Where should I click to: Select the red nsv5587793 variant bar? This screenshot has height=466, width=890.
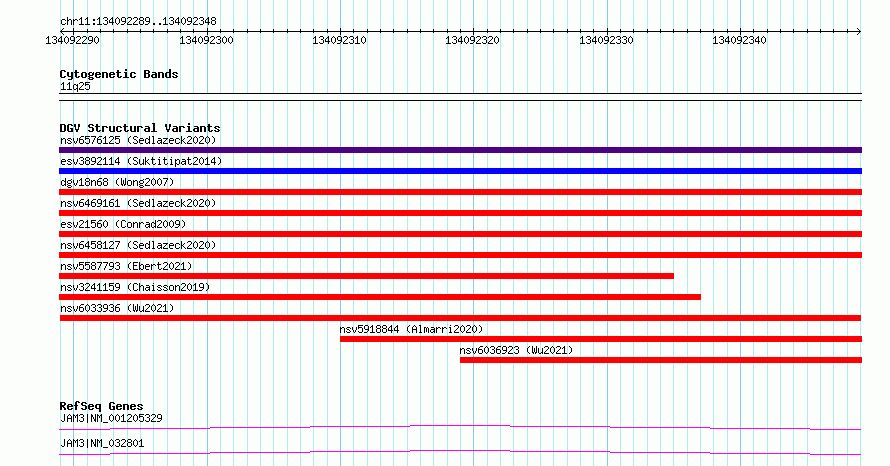[367, 276]
